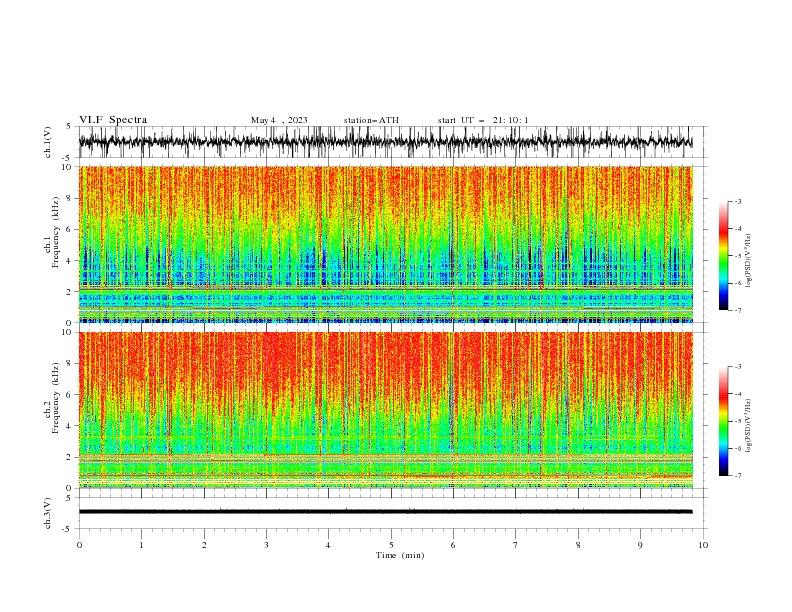Click the "station=ATH" label
This screenshot has height=612, width=792.
click(x=371, y=120)
